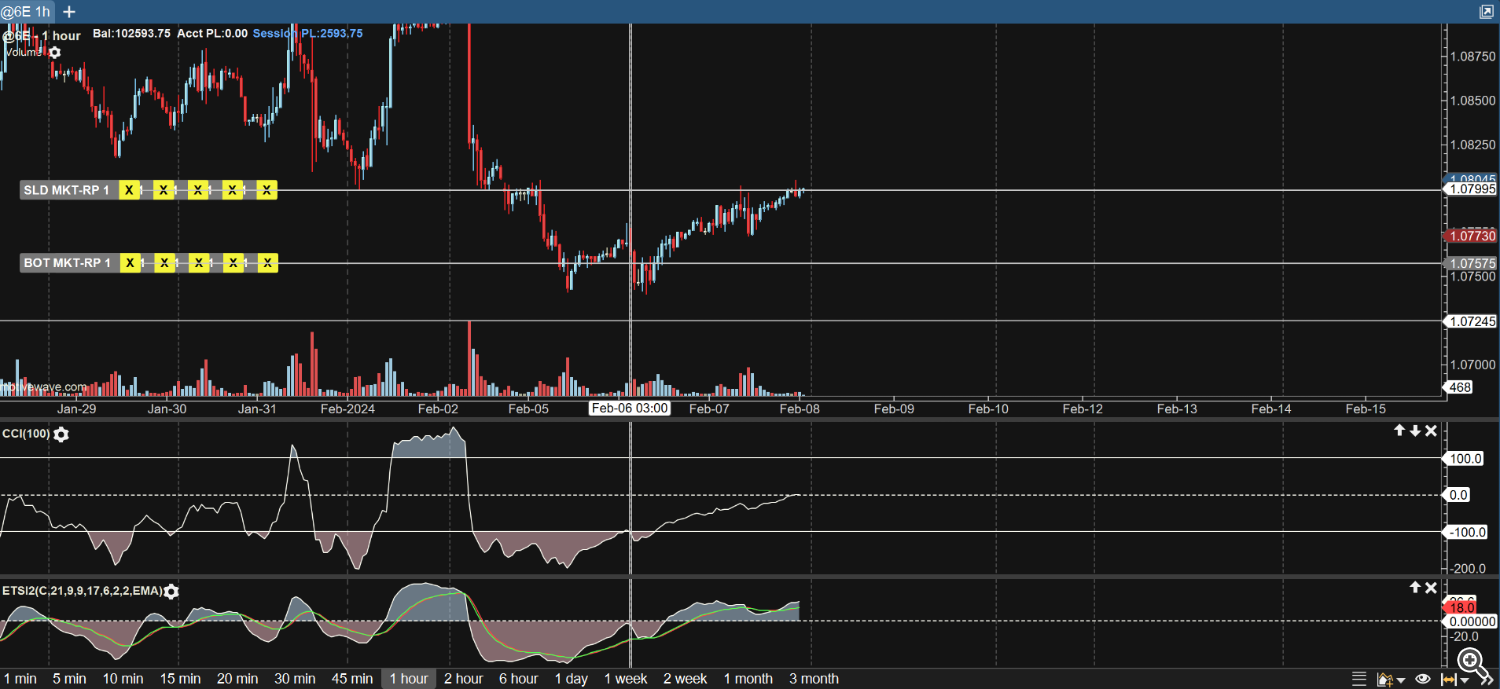This screenshot has width=1500, height=689.
Task: Cancel first X on SLD MKT-RP order
Action: [x=129, y=190]
